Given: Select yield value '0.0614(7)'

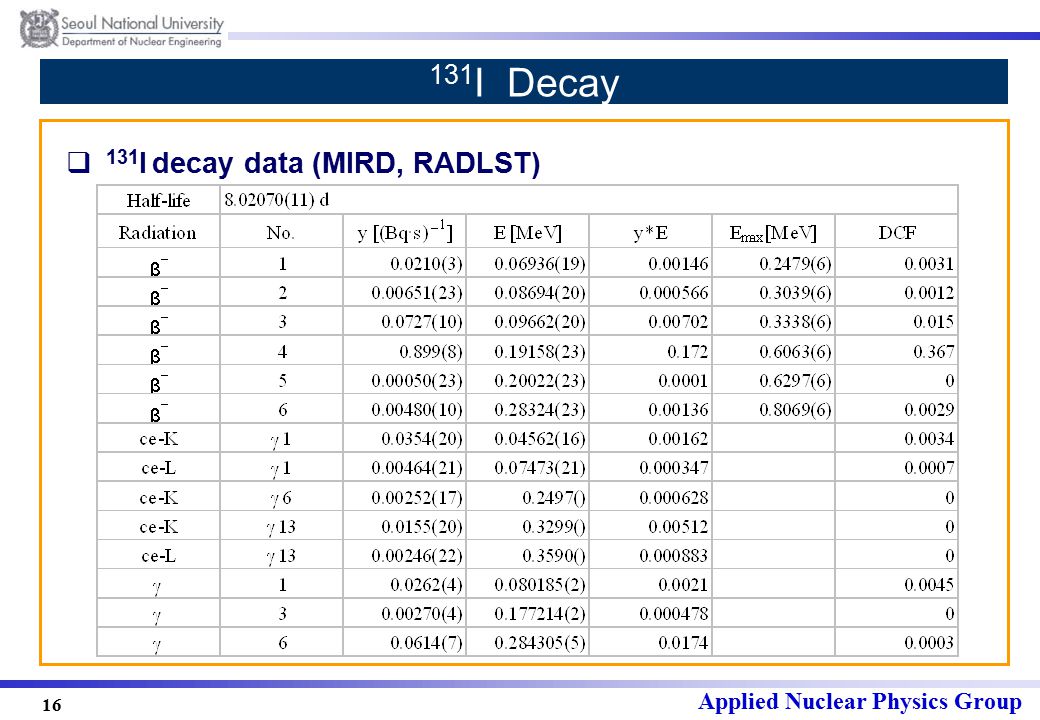Looking at the screenshot, I should (x=426, y=642).
